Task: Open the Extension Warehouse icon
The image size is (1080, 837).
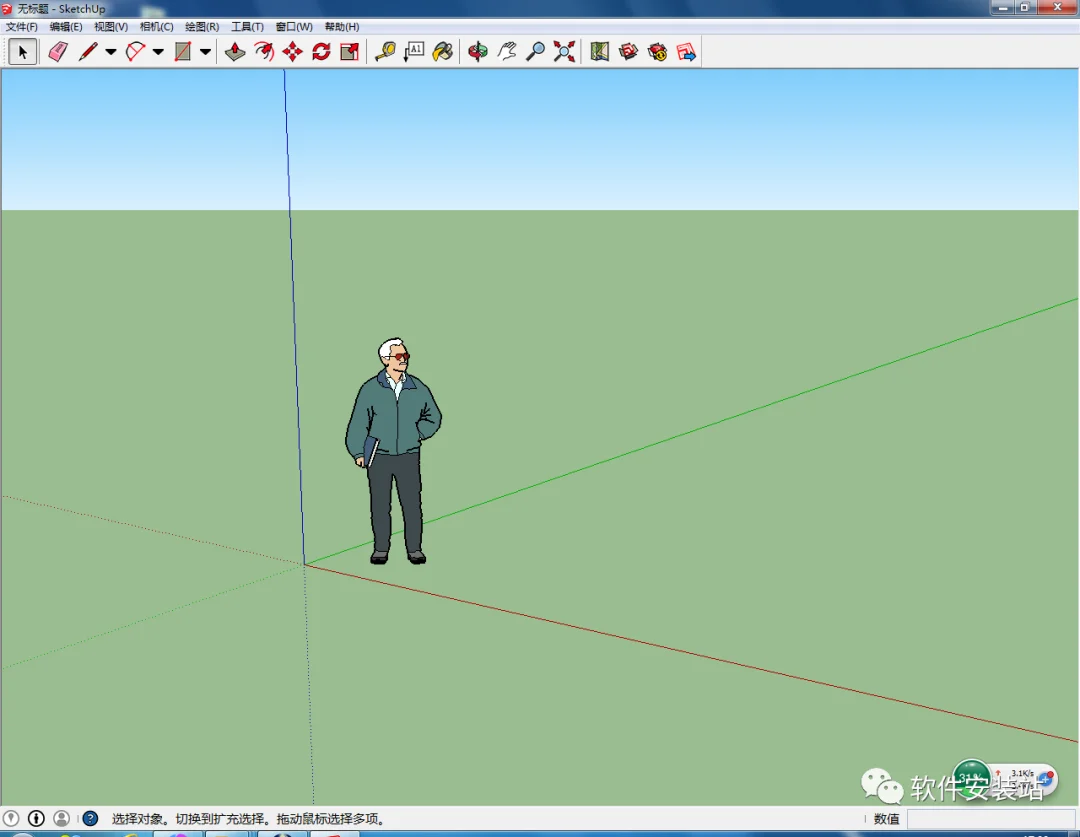Action: pyautogui.click(x=657, y=52)
